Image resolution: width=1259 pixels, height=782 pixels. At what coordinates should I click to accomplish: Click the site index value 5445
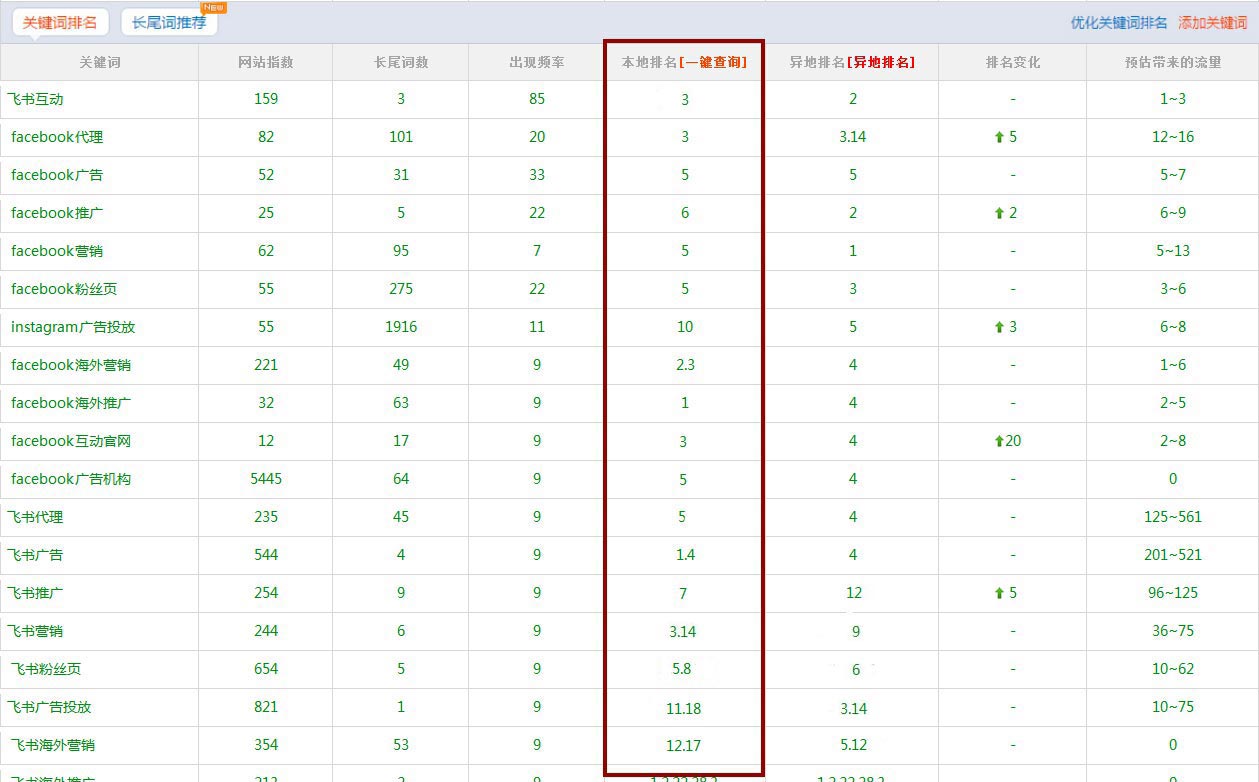tap(266, 479)
